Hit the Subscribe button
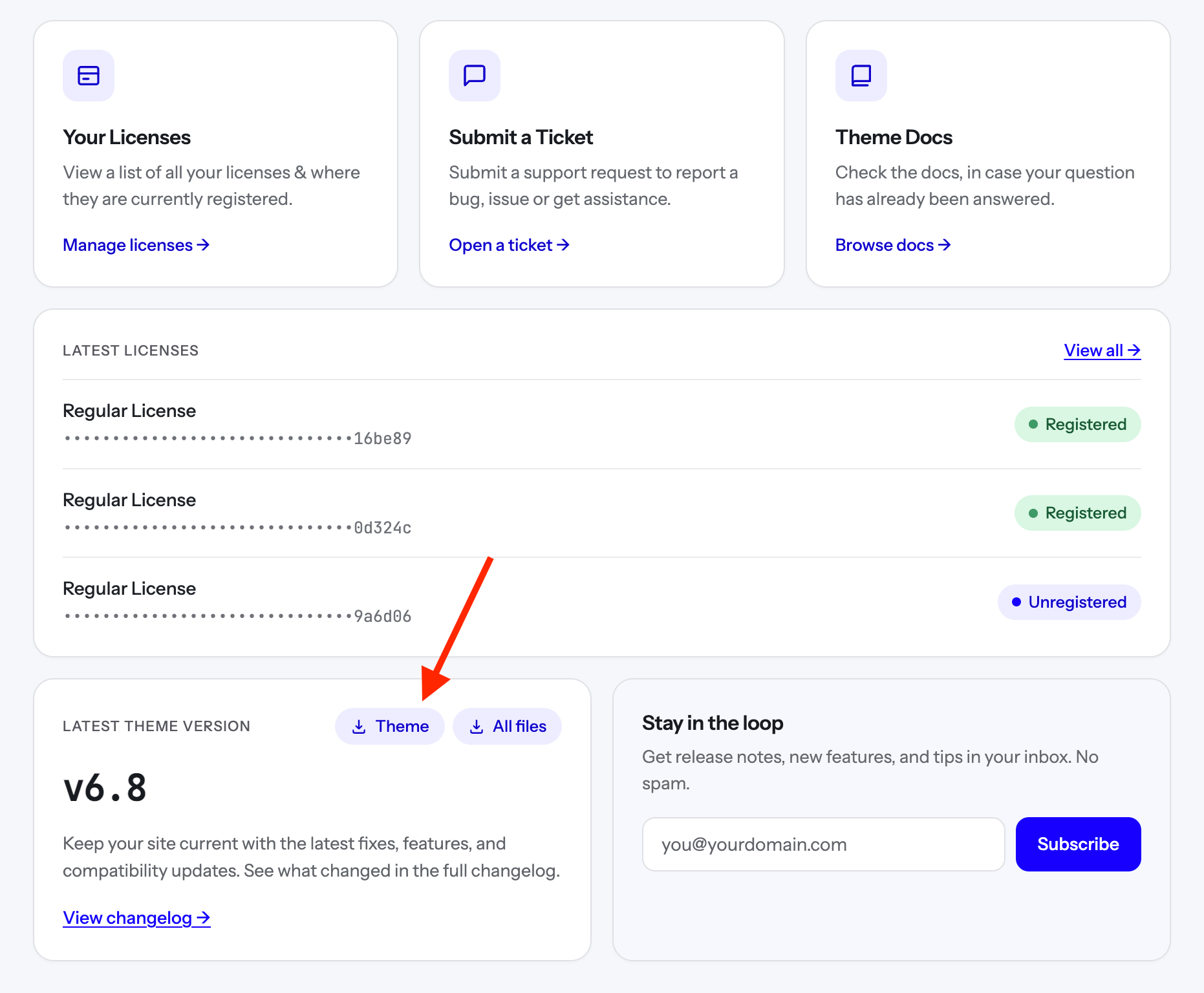The width and height of the screenshot is (1204, 993). pos(1079,844)
